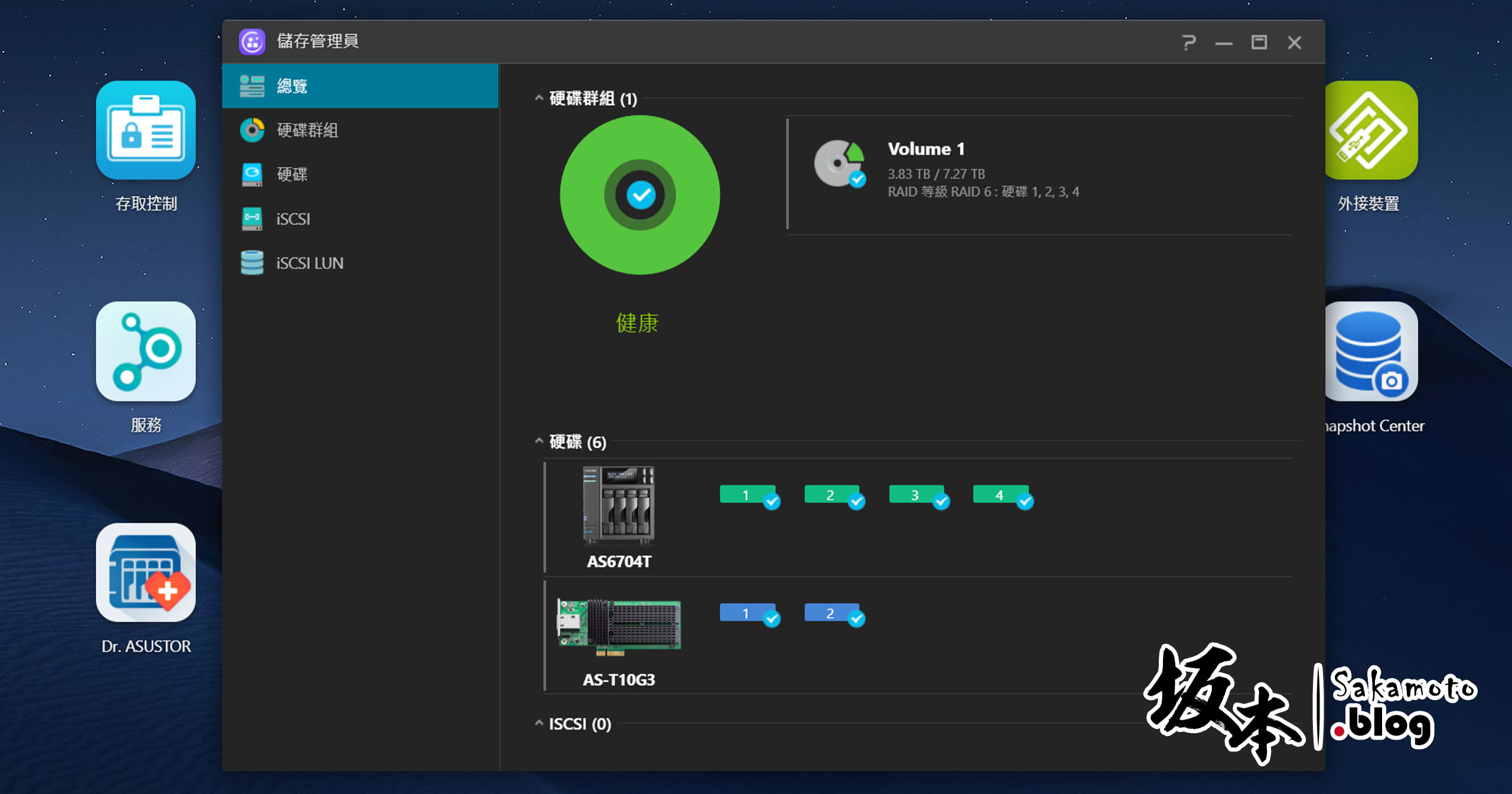Switch to the iSCSI LUN sidebar item
1512x794 pixels.
point(309,263)
